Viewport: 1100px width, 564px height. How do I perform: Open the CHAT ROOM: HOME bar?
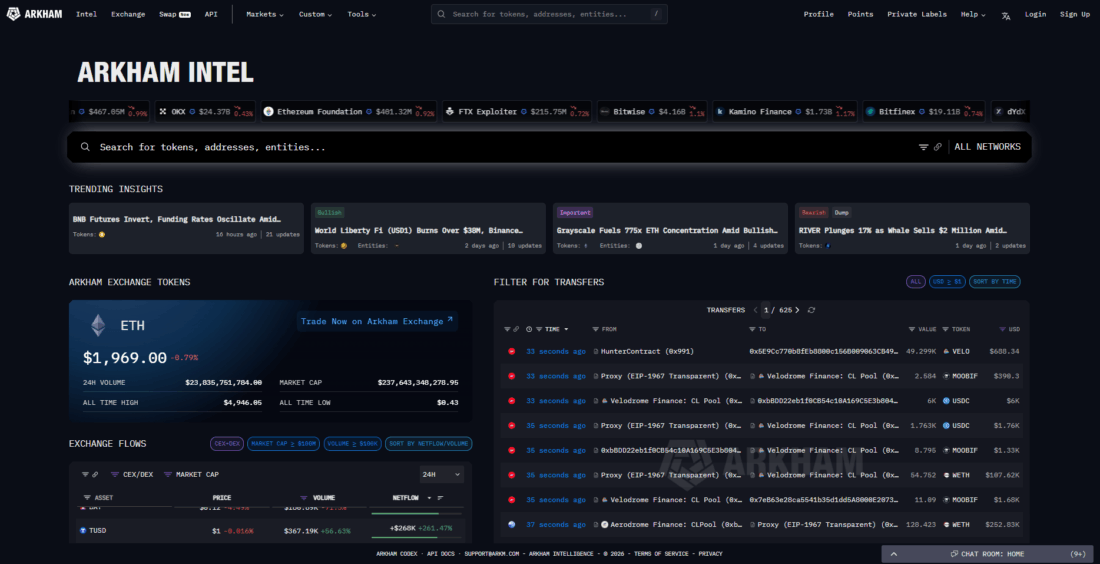[x=987, y=554]
